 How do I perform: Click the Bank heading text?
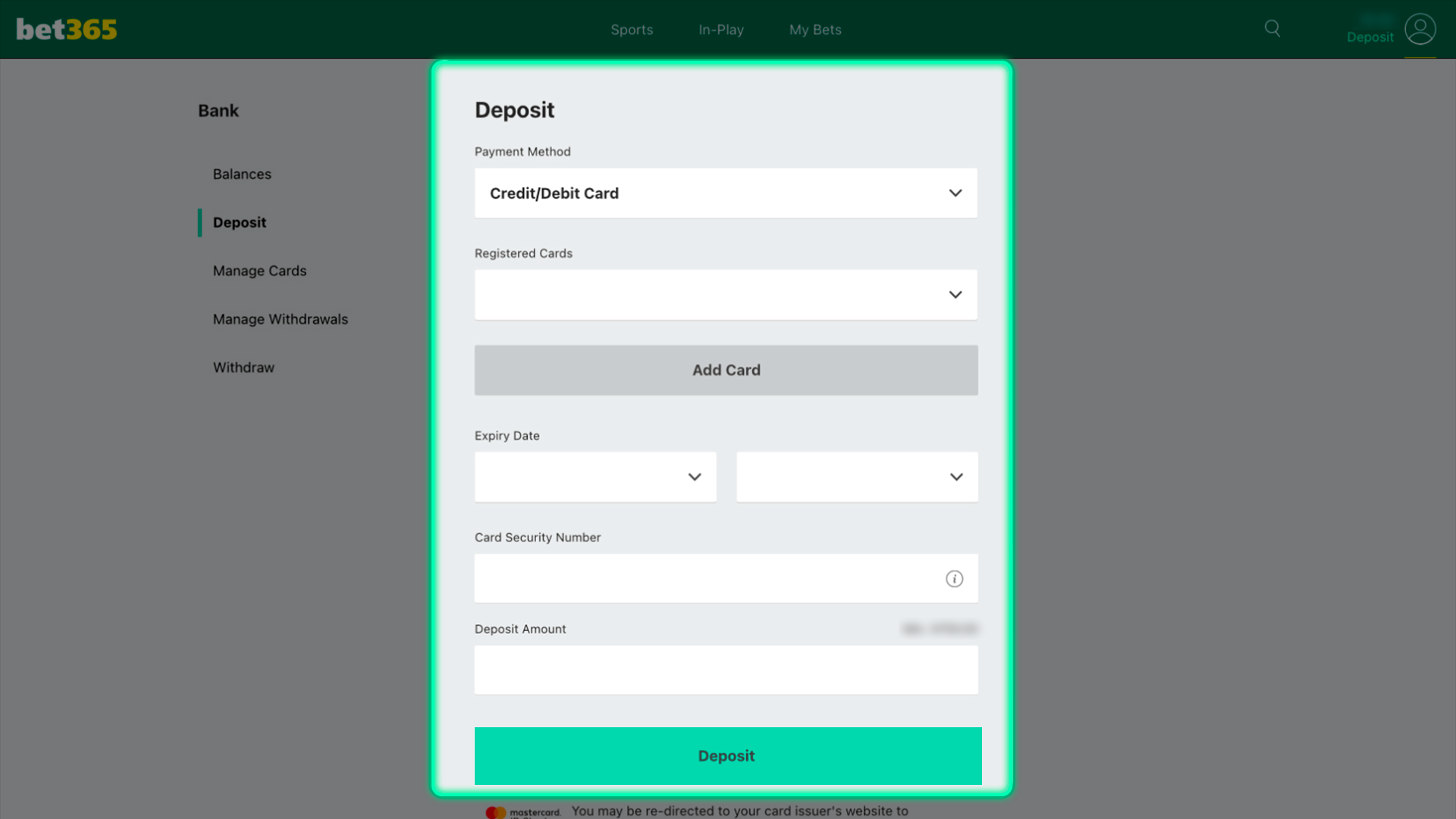coord(218,111)
